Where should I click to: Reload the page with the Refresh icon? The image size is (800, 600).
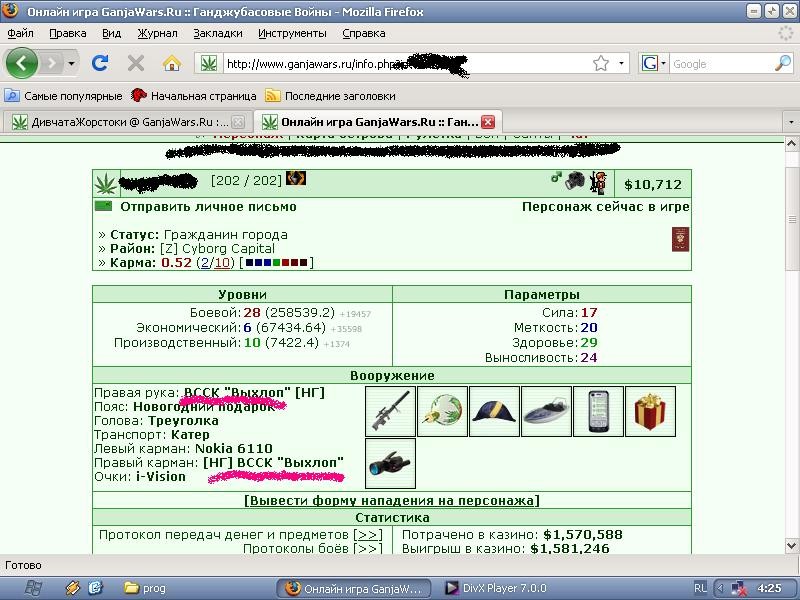100,63
